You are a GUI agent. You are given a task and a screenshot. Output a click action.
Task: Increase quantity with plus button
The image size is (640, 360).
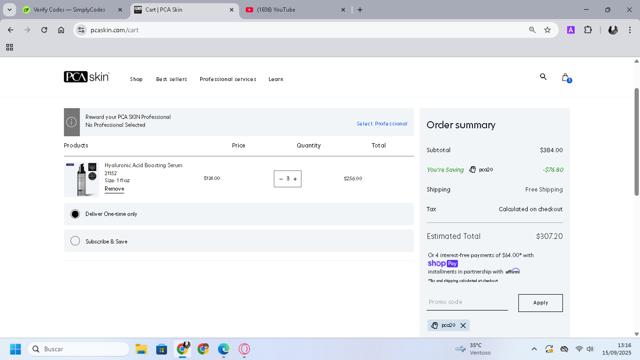click(295, 179)
